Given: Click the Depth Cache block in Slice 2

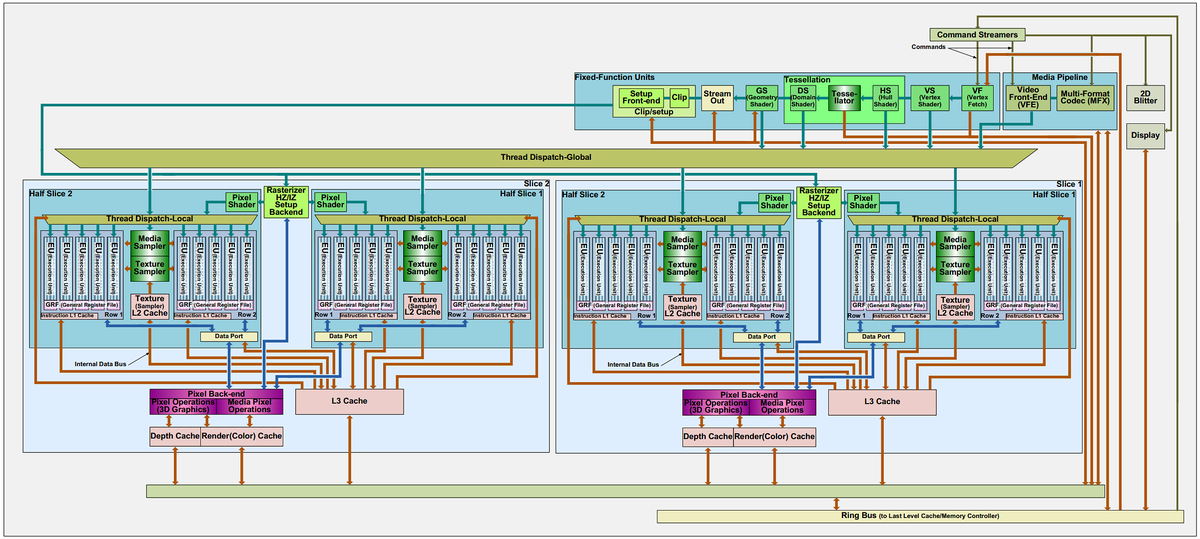Looking at the screenshot, I should 175,437.
